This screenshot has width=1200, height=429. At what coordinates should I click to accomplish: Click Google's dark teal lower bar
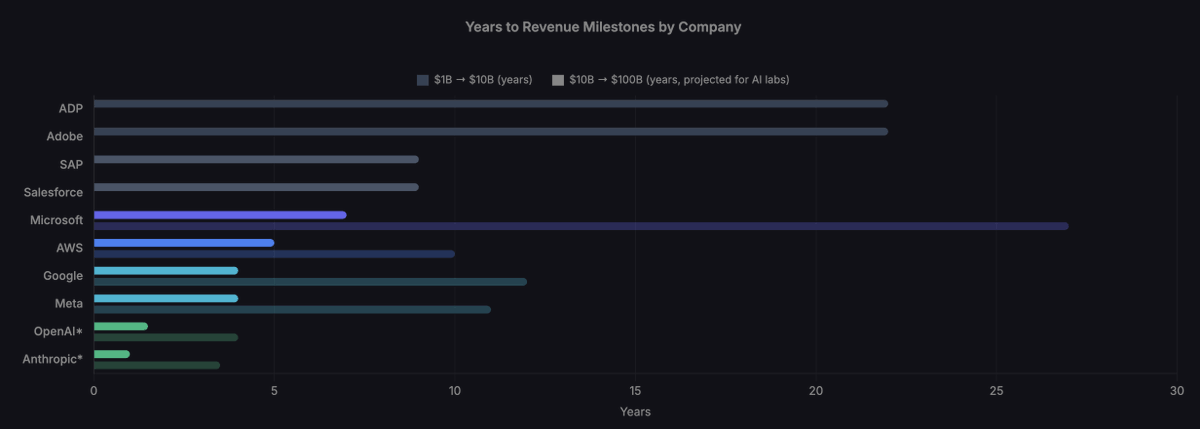(310, 281)
